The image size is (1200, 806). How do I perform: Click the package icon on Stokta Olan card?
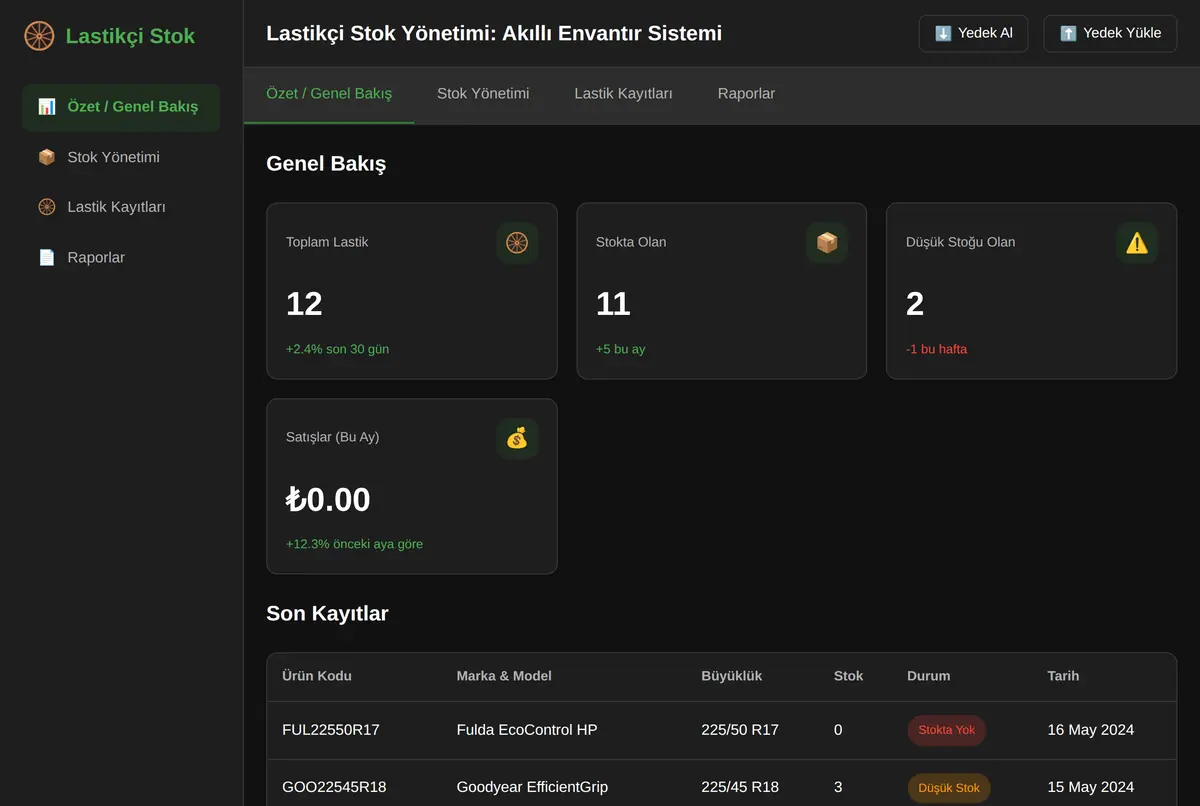[827, 243]
